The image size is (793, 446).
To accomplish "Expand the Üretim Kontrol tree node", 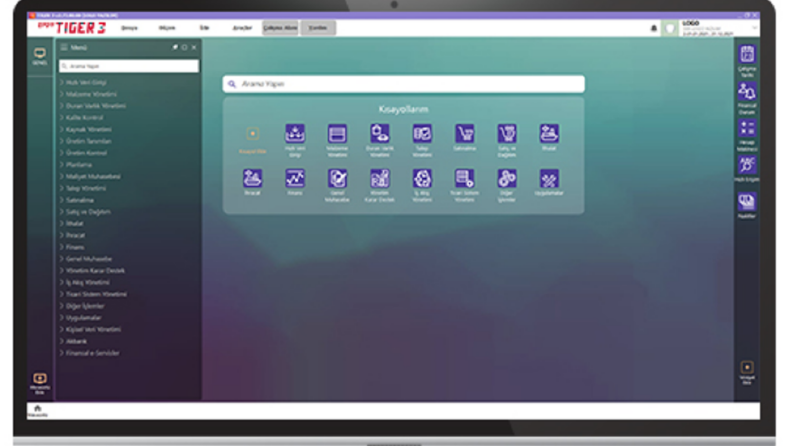I will click(62, 153).
